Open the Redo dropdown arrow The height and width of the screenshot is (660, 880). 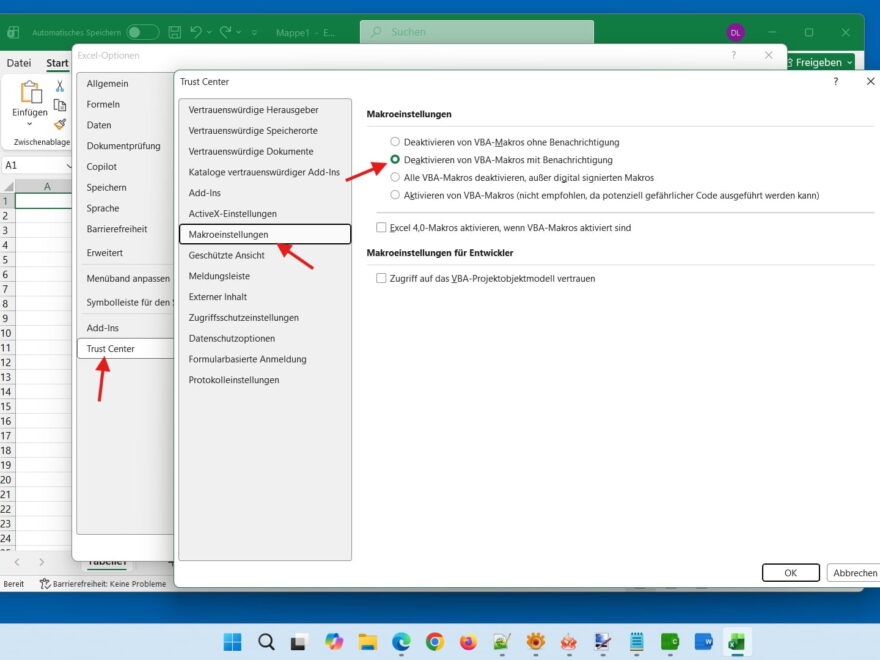tap(237, 31)
